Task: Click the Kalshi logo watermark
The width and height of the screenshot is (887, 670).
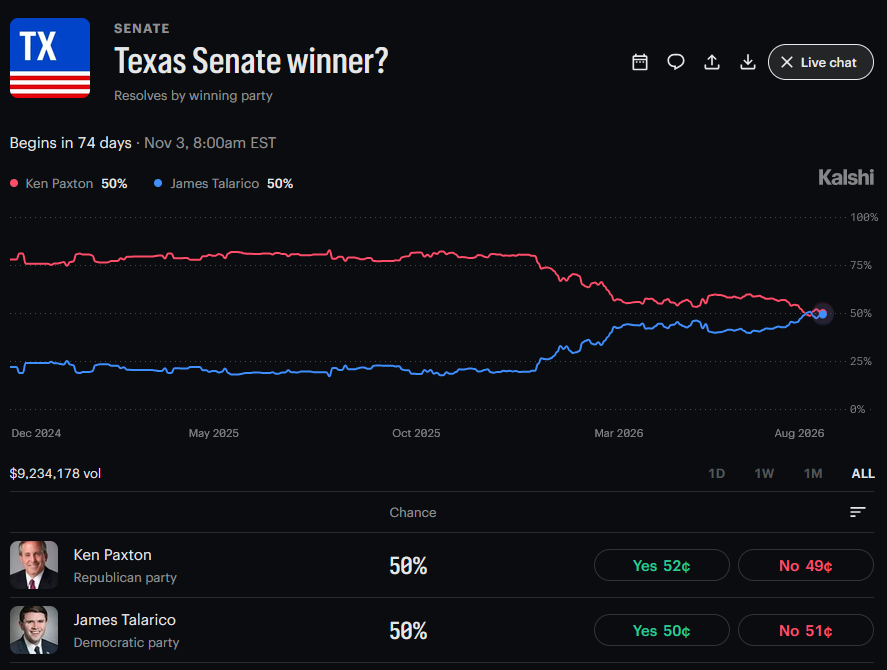Action: click(x=846, y=178)
